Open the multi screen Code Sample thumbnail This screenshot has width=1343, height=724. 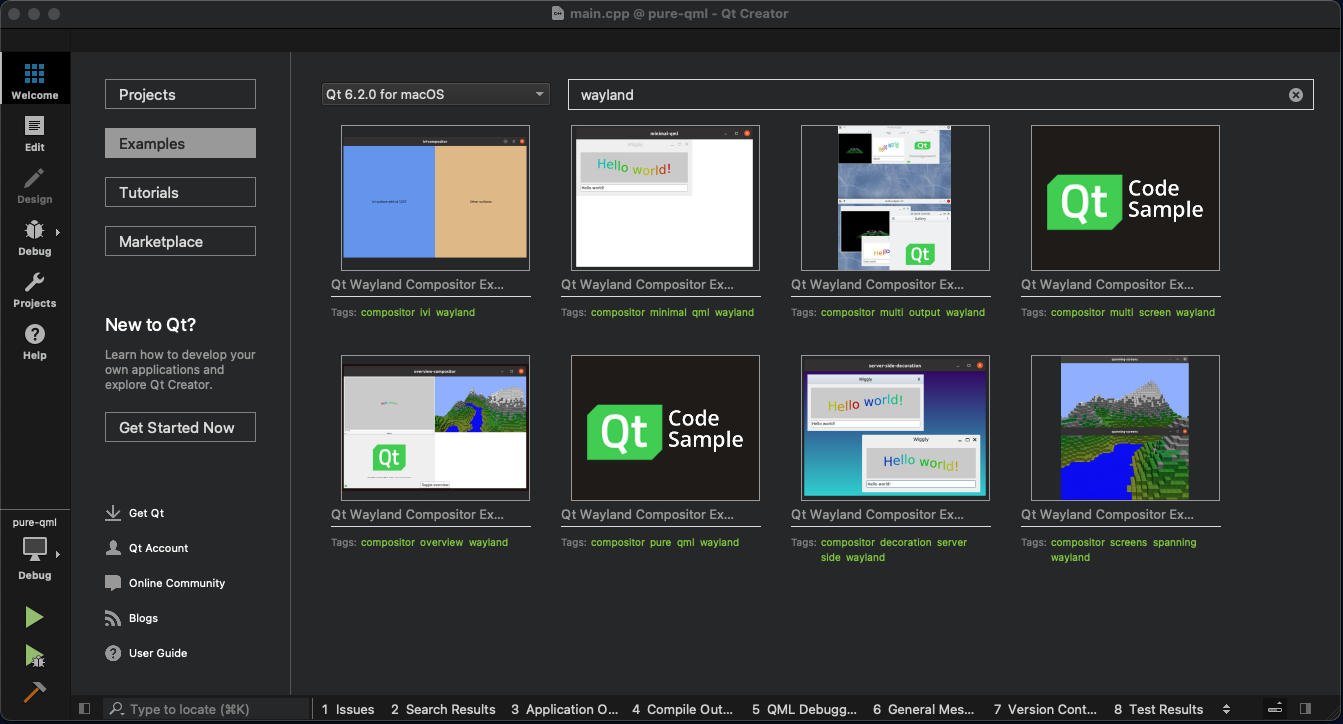(x=1125, y=198)
